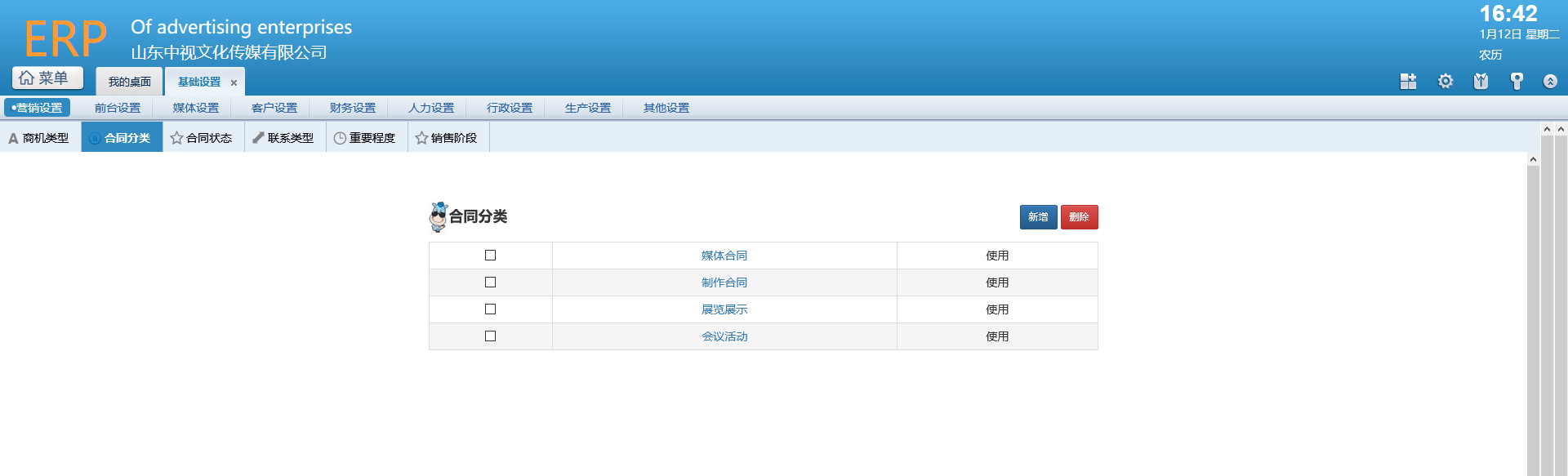This screenshot has height=476, width=1568.
Task: Open the 销售阶段 star sub-tab
Action: [x=448, y=138]
